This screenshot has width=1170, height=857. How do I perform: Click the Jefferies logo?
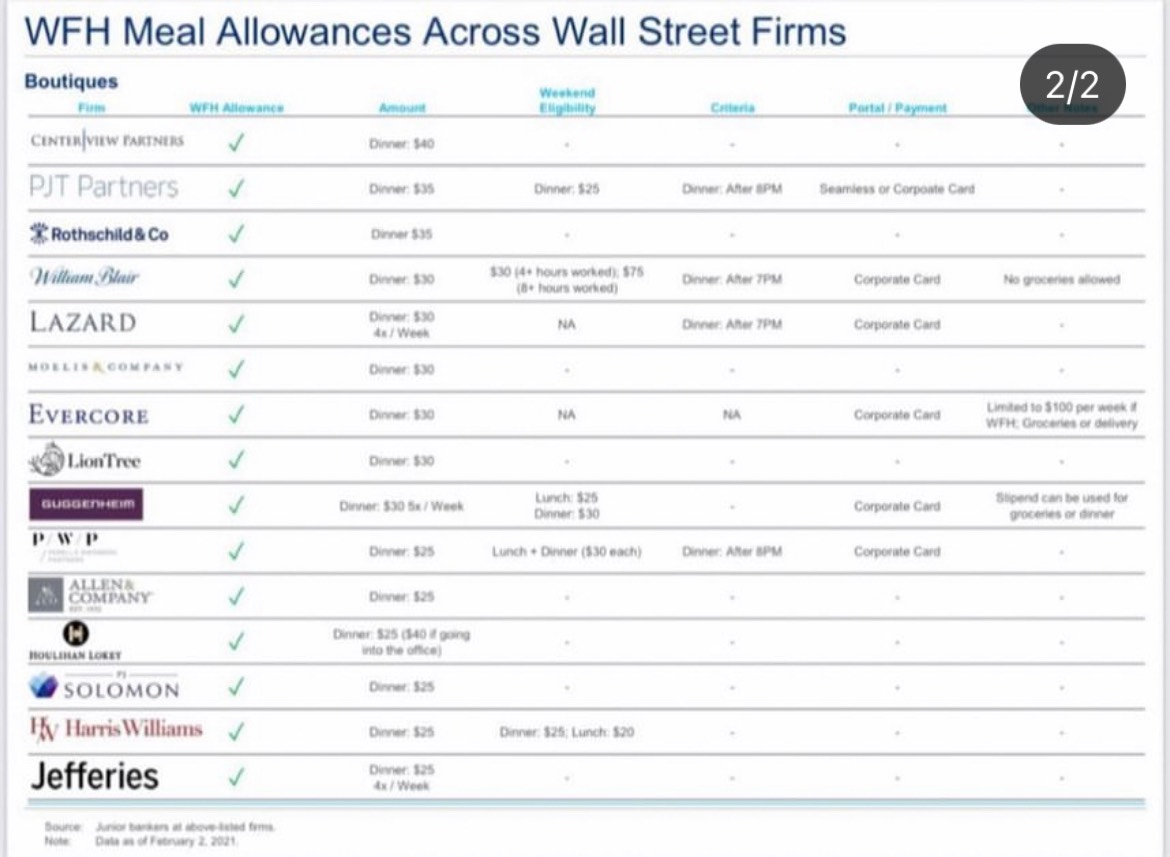click(94, 776)
